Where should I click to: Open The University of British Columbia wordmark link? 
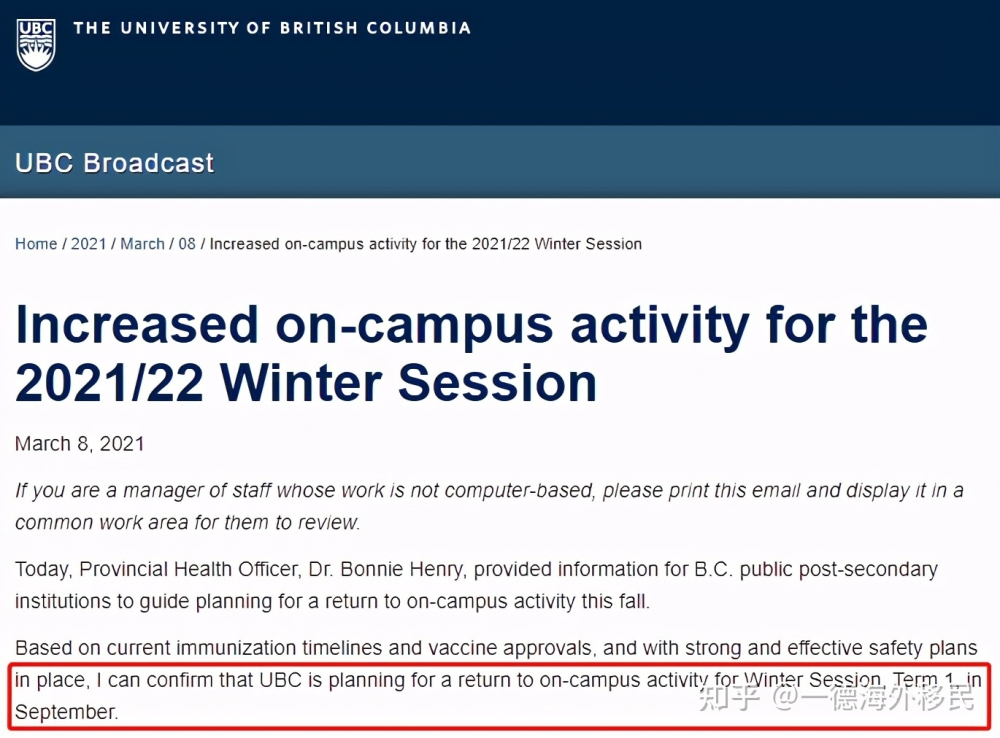[x=272, y=28]
